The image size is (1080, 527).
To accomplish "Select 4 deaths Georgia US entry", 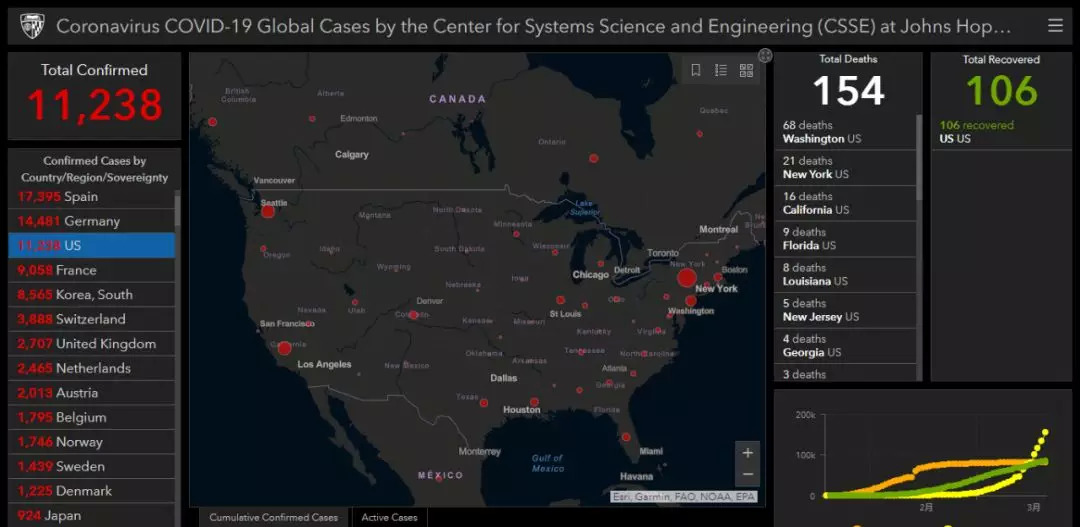I will coord(845,346).
